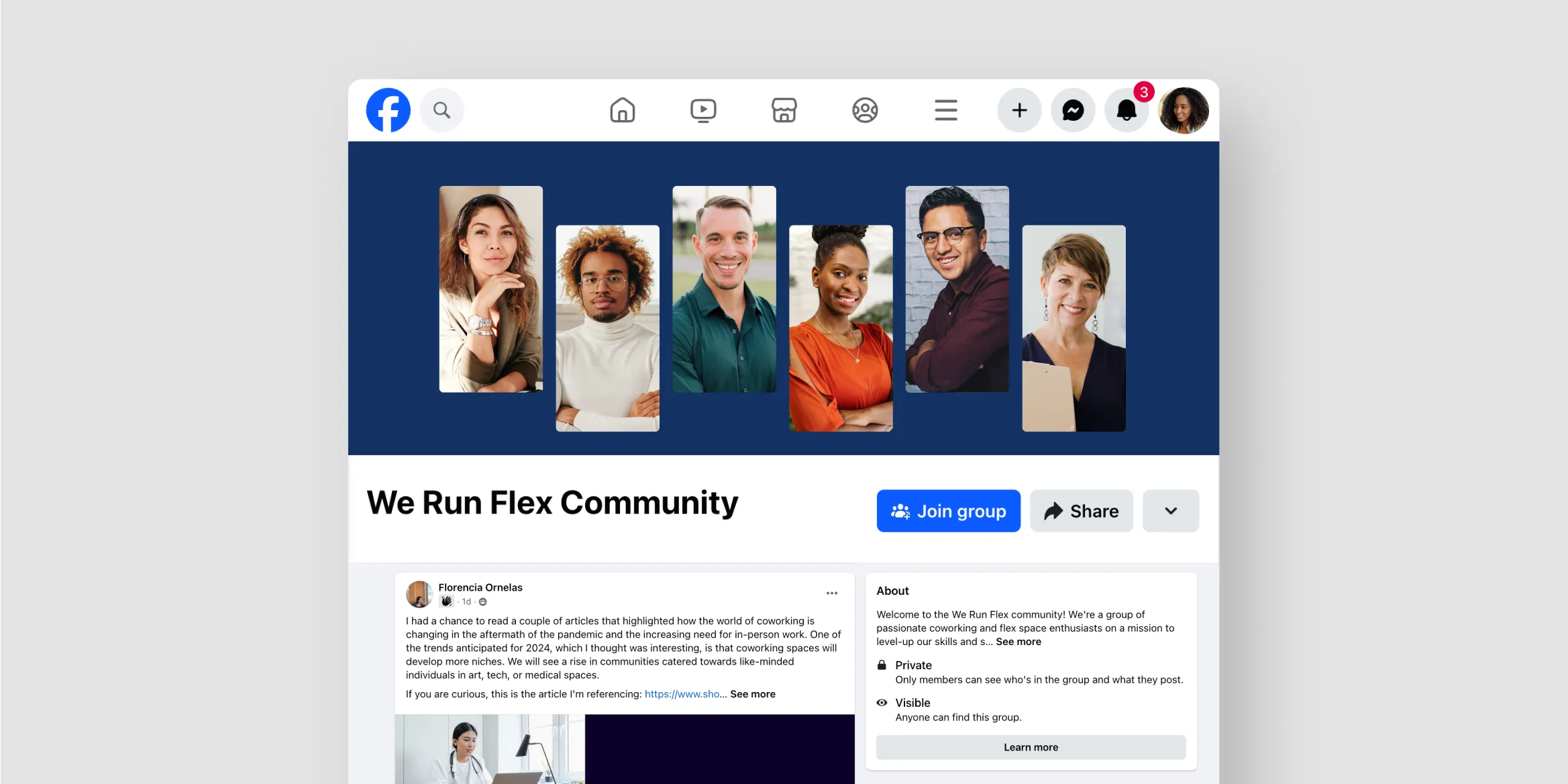This screenshot has height=784, width=1568.
Task: Click the red notification badge showing 3
Action: coord(1144,92)
